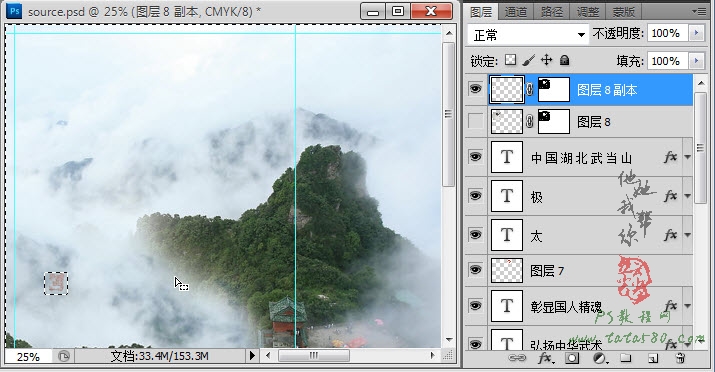Hide the 彰显国人精魂 text layer
Viewport: 715px width, 372px height.
476,305
